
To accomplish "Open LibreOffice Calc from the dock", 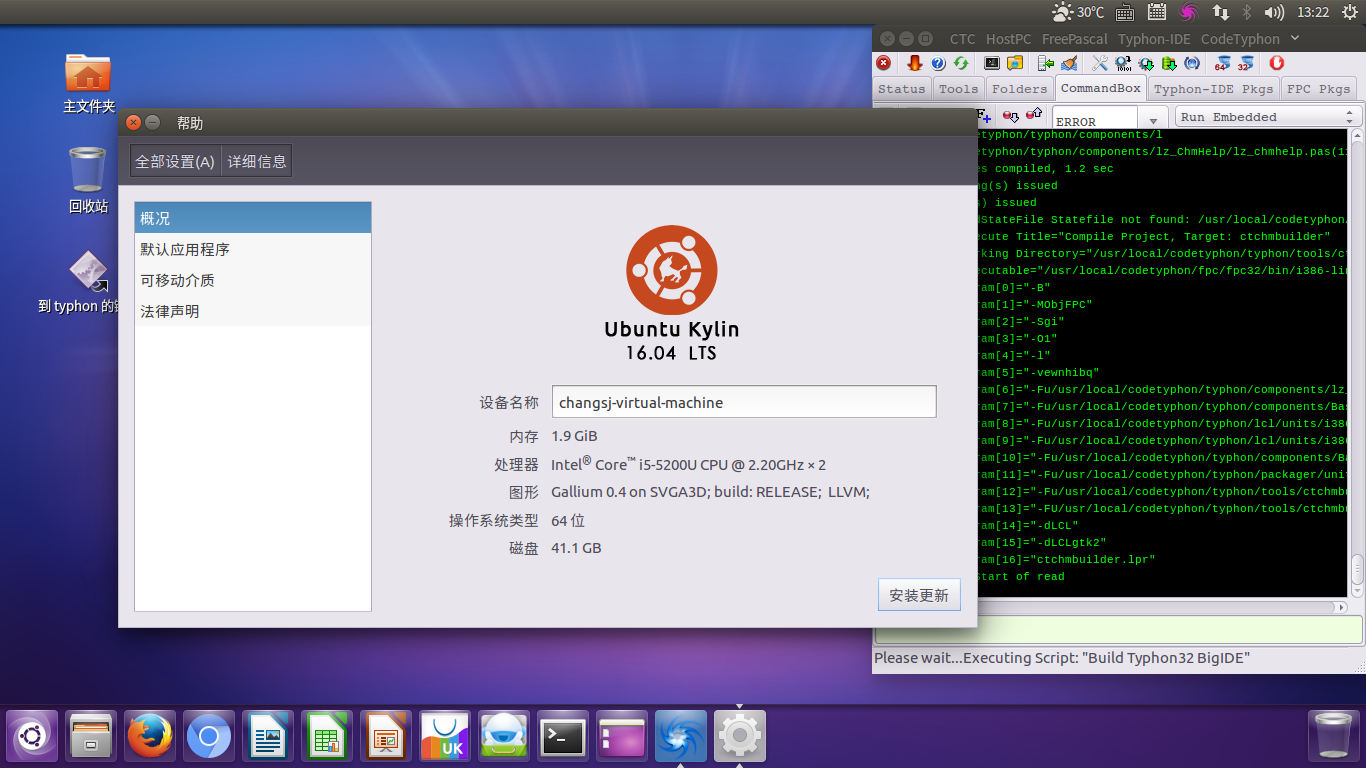I will click(x=327, y=737).
